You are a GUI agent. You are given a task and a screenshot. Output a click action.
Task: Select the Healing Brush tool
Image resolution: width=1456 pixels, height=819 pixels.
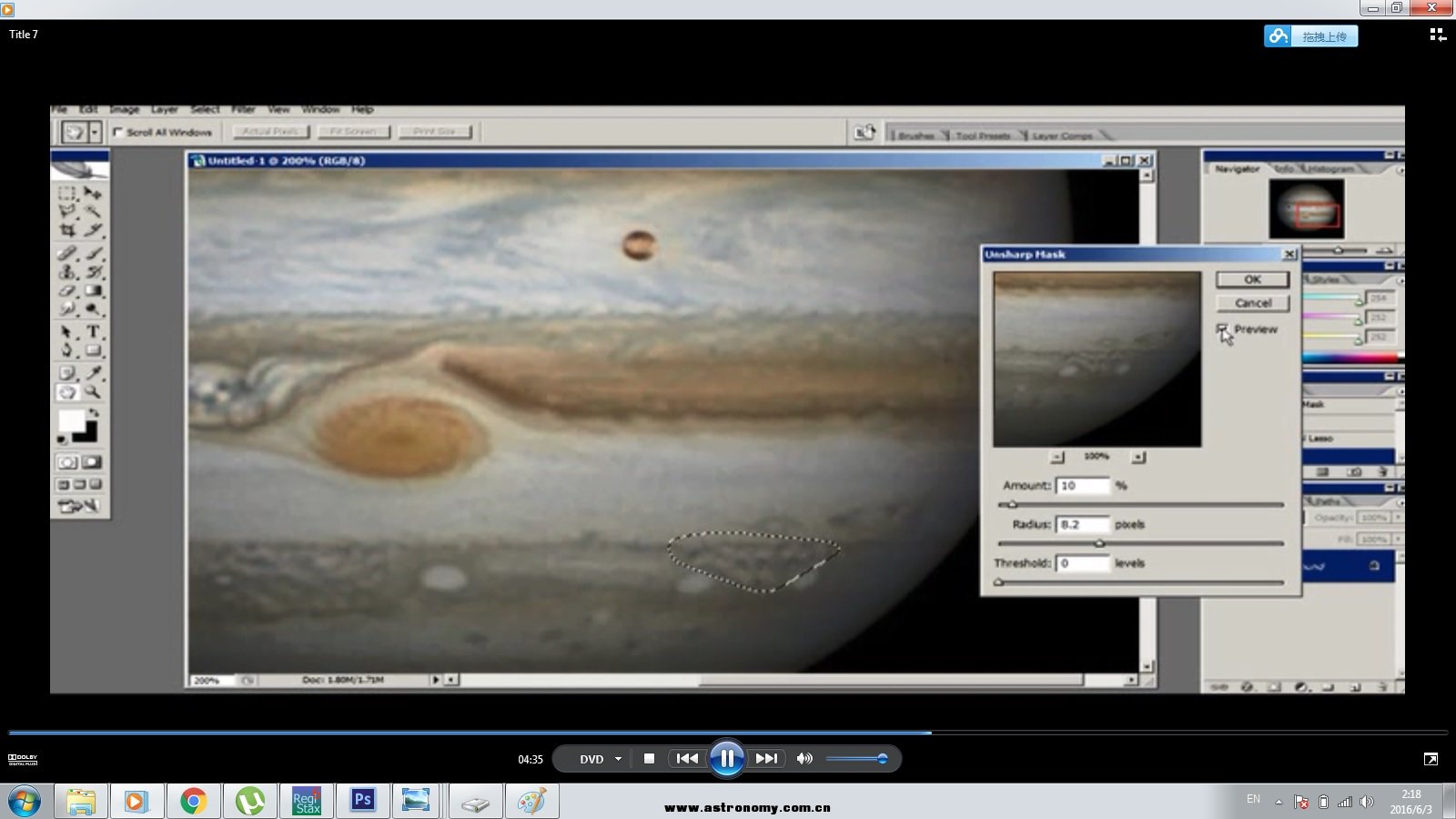[x=67, y=253]
